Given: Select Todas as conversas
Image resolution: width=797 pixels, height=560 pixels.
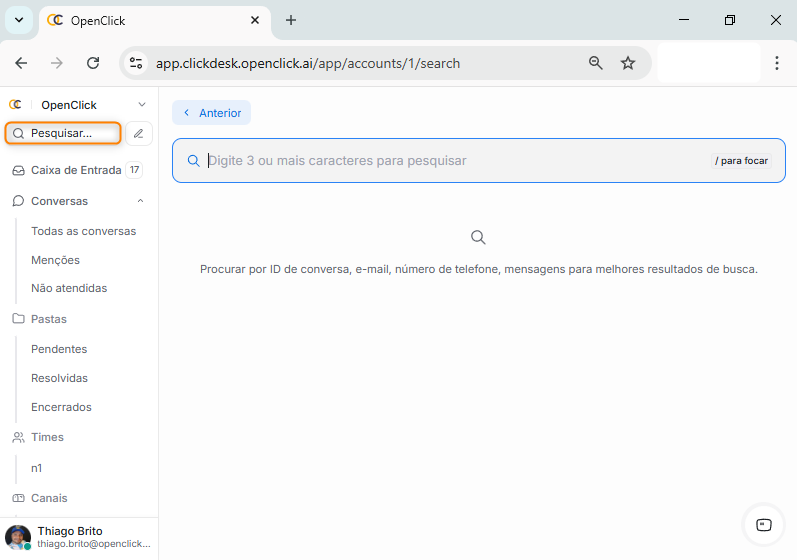Looking at the screenshot, I should pyautogui.click(x=83, y=231).
